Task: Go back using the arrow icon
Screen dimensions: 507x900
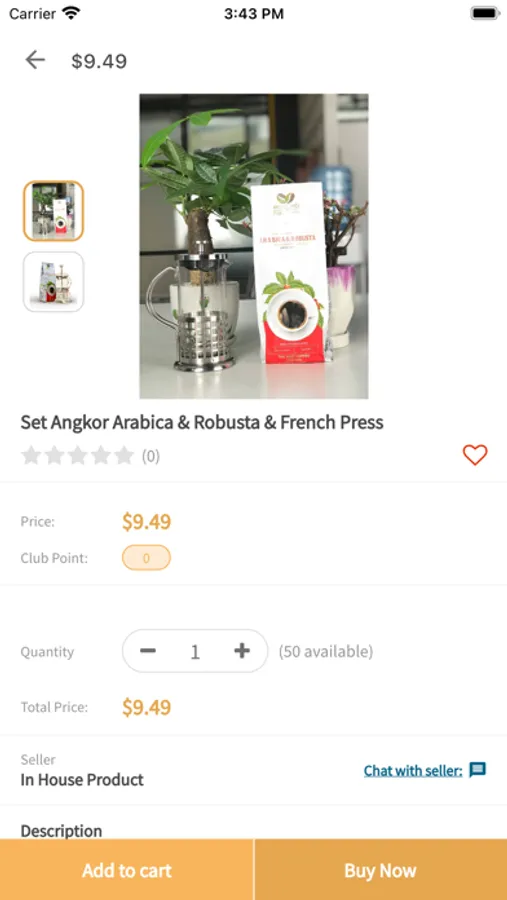Action: pos(35,60)
